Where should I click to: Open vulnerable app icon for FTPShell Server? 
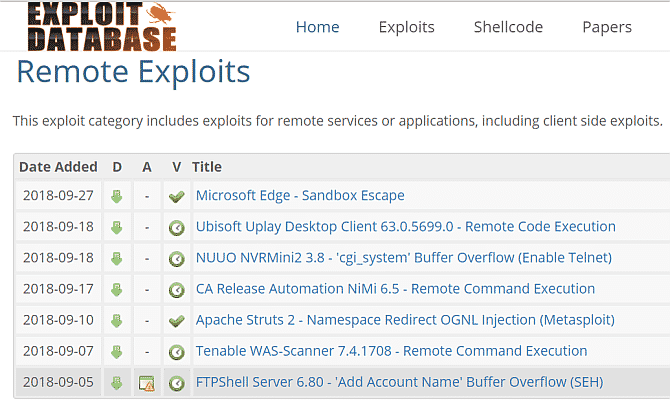pos(147,383)
